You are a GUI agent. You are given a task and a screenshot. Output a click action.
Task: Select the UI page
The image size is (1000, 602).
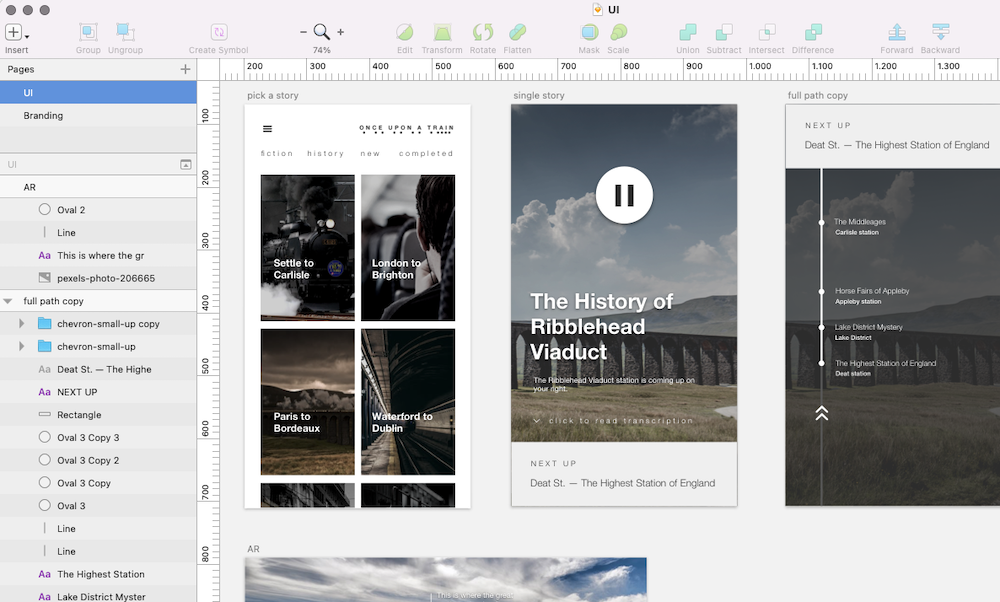(98, 92)
